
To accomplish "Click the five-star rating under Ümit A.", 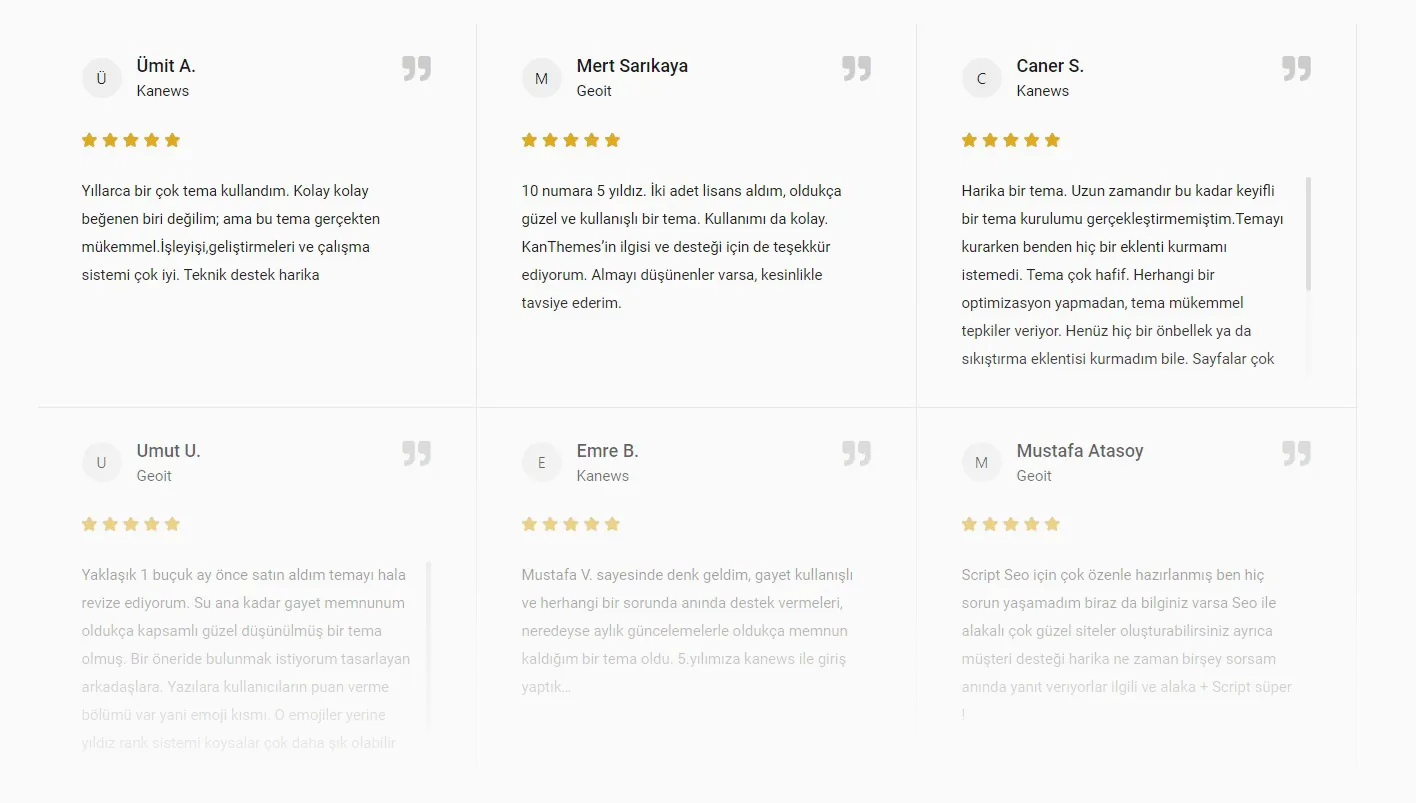I will (131, 140).
